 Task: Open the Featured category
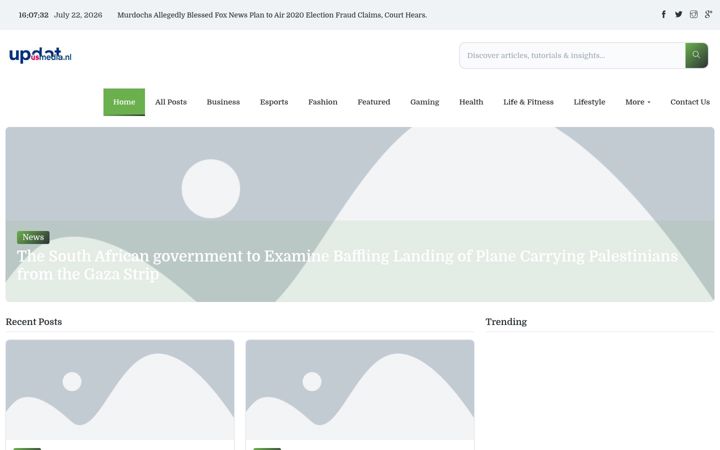374,102
